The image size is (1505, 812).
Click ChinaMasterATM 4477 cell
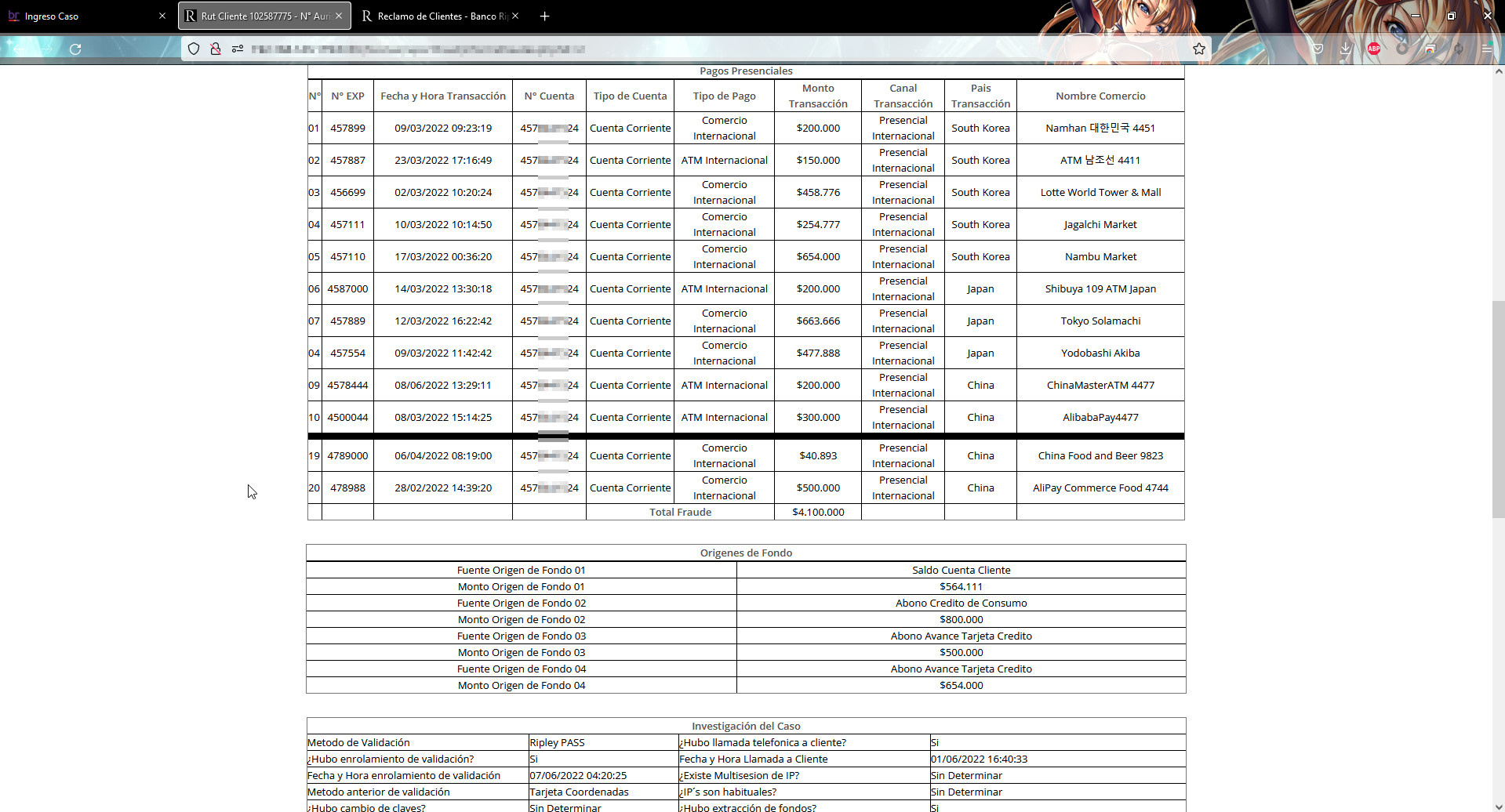point(1100,386)
